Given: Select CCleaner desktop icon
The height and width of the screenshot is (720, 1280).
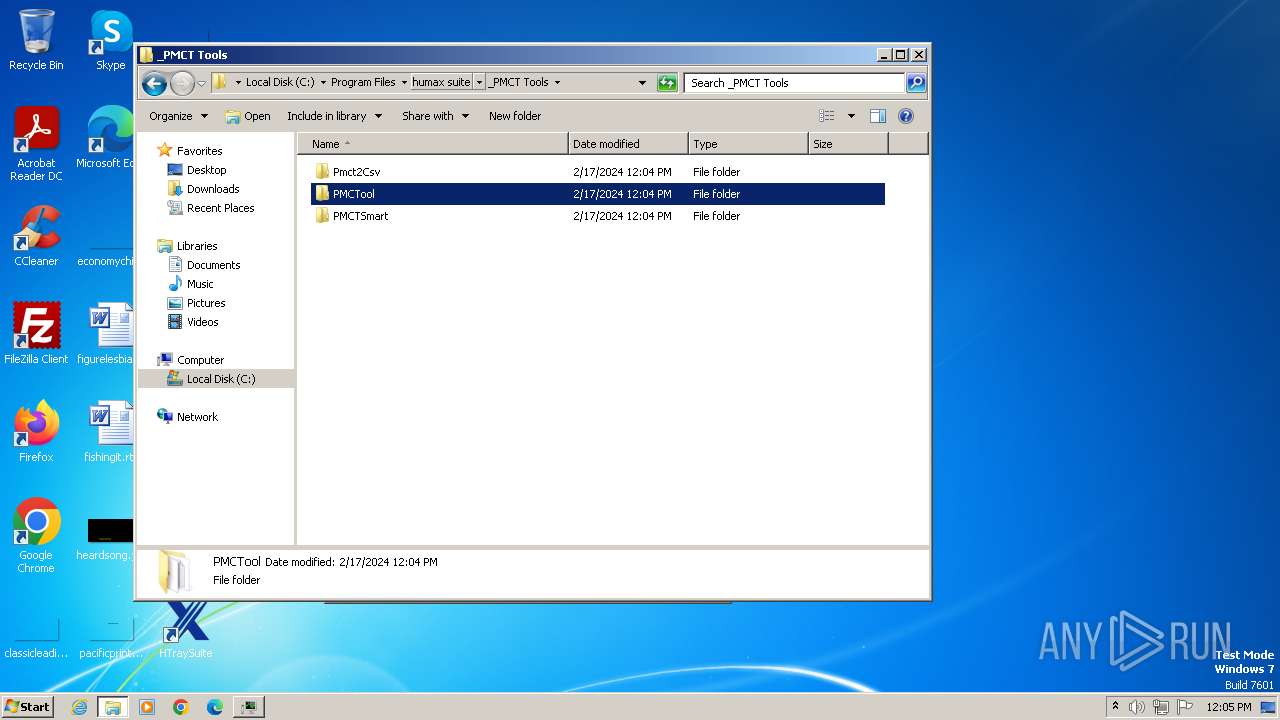Looking at the screenshot, I should [x=36, y=236].
